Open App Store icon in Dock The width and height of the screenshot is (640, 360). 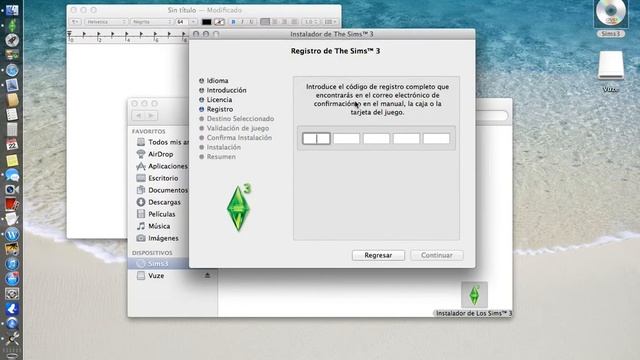click(x=12, y=279)
